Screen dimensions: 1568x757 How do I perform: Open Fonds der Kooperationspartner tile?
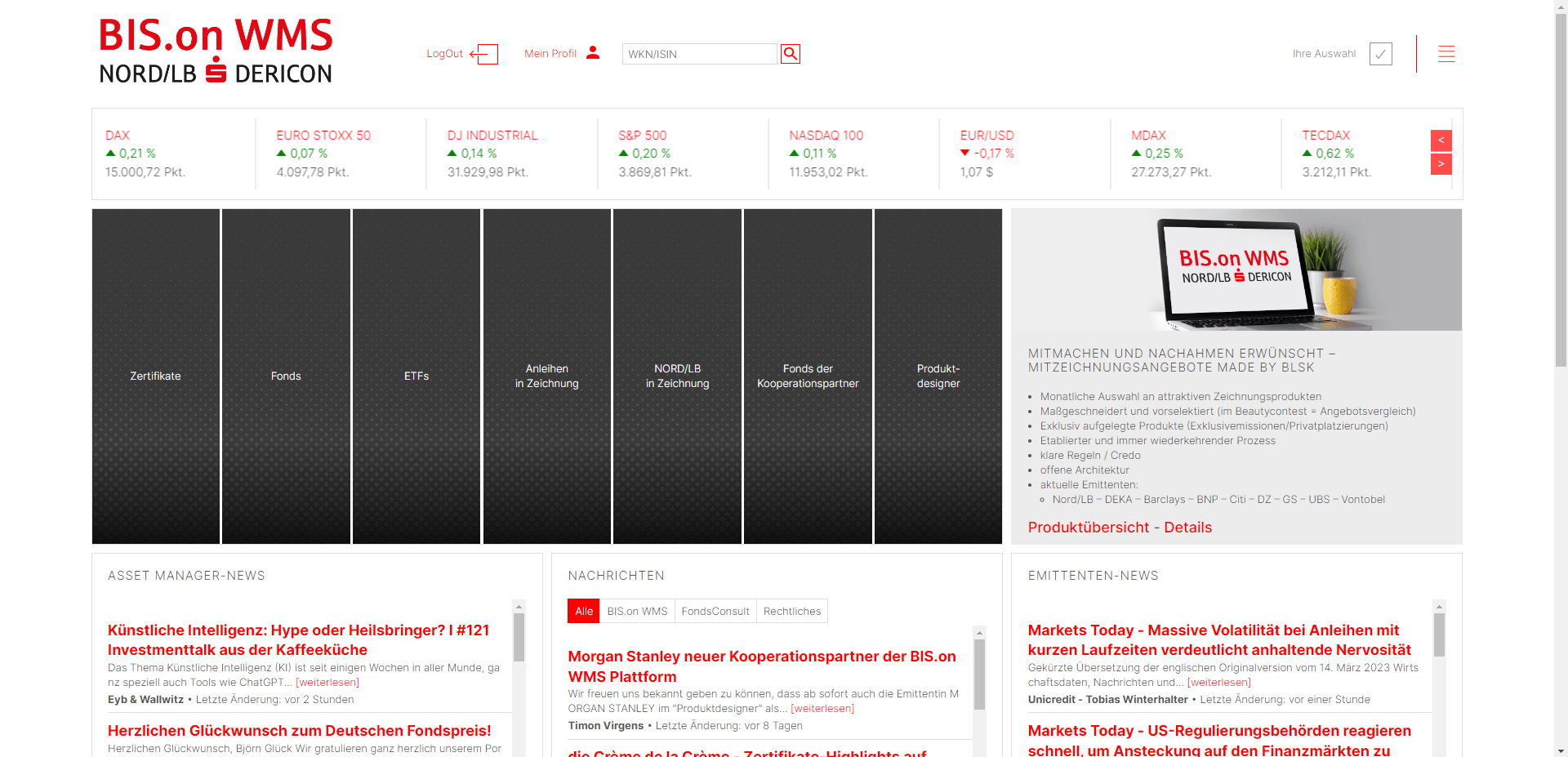808,376
